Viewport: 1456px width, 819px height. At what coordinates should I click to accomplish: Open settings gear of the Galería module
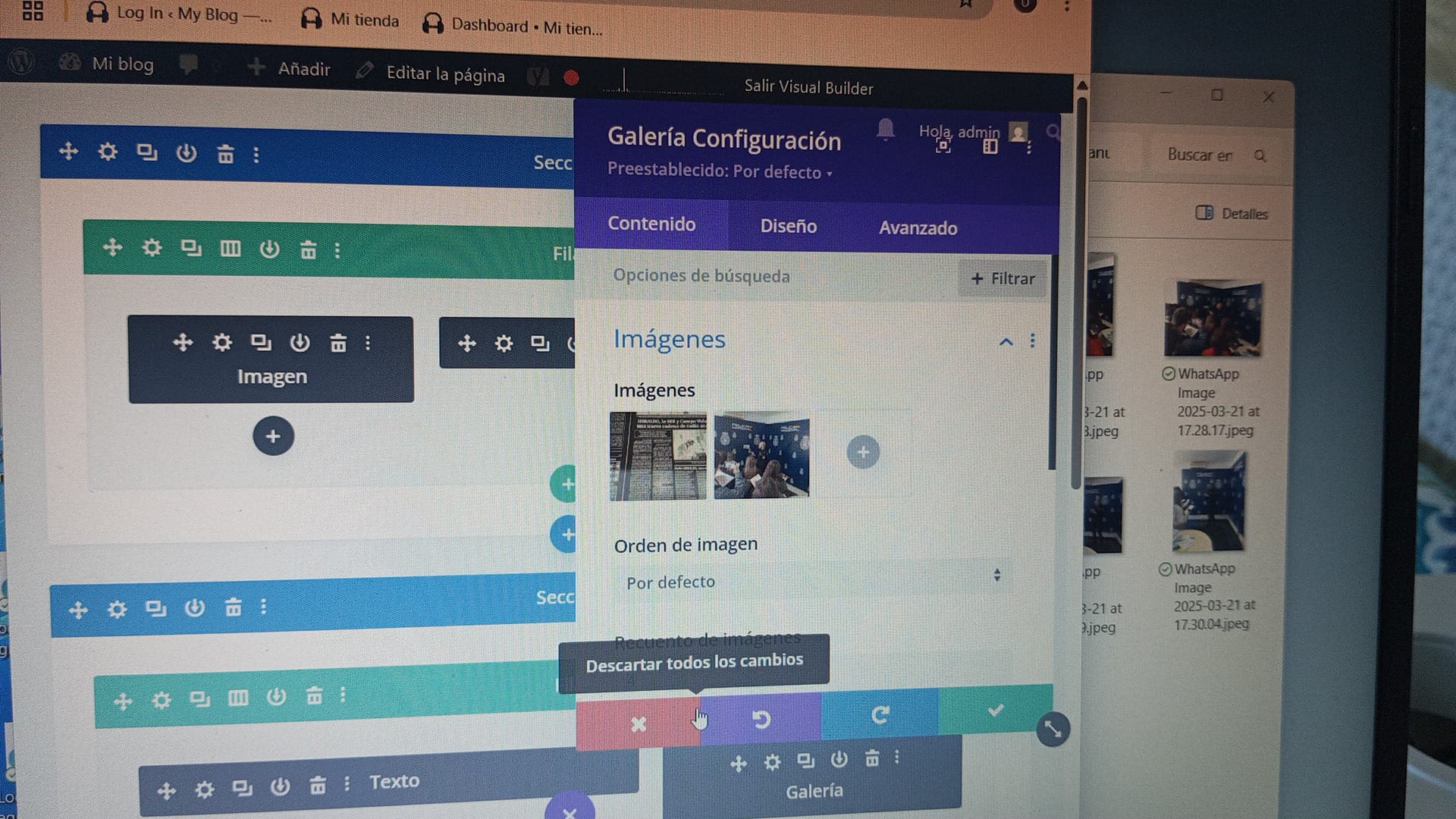point(772,762)
